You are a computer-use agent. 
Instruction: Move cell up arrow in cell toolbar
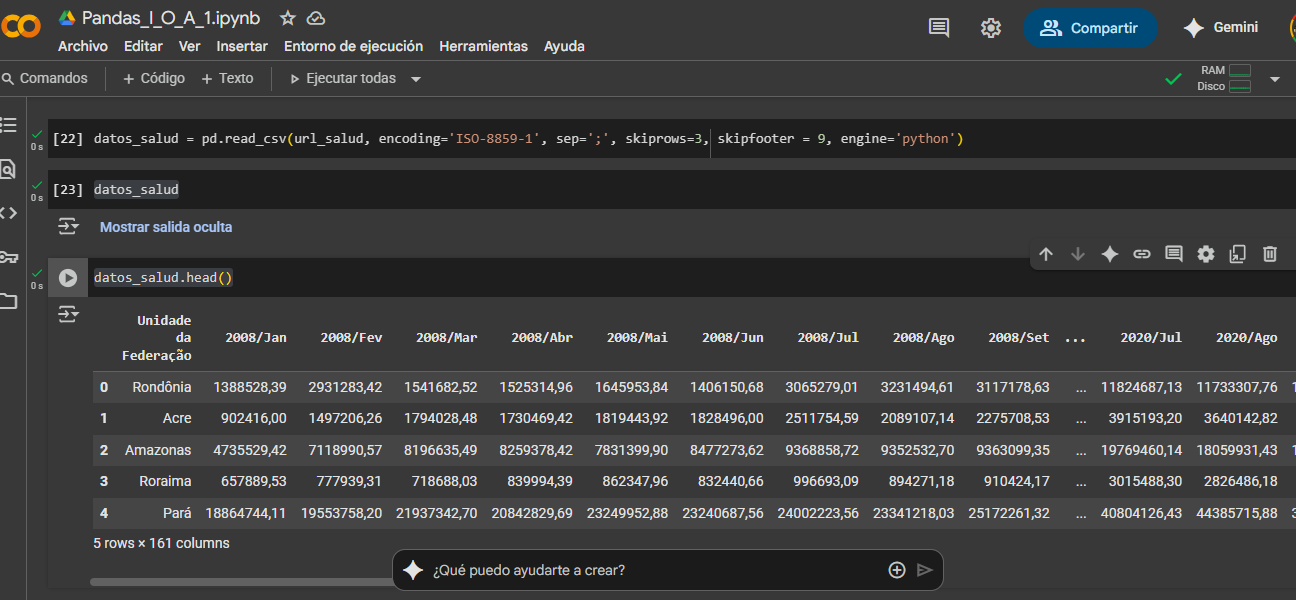(1046, 254)
